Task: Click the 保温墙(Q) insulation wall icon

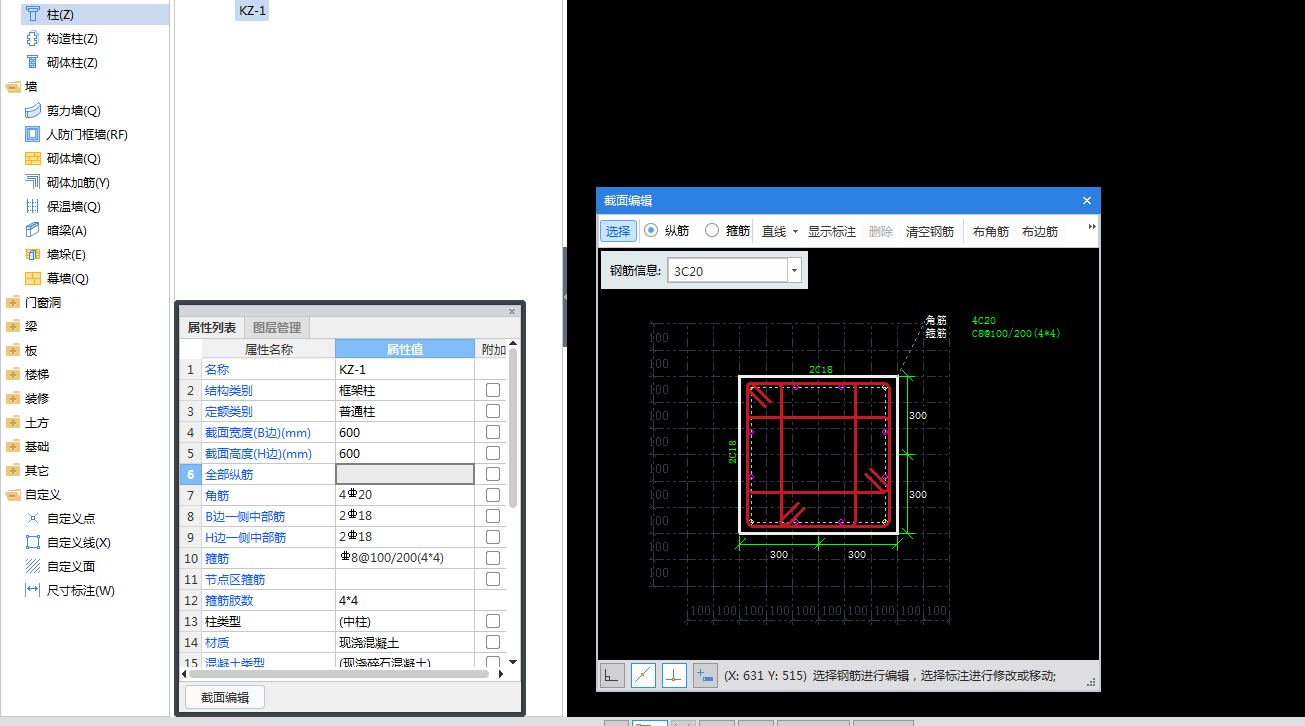Action: 32,206
